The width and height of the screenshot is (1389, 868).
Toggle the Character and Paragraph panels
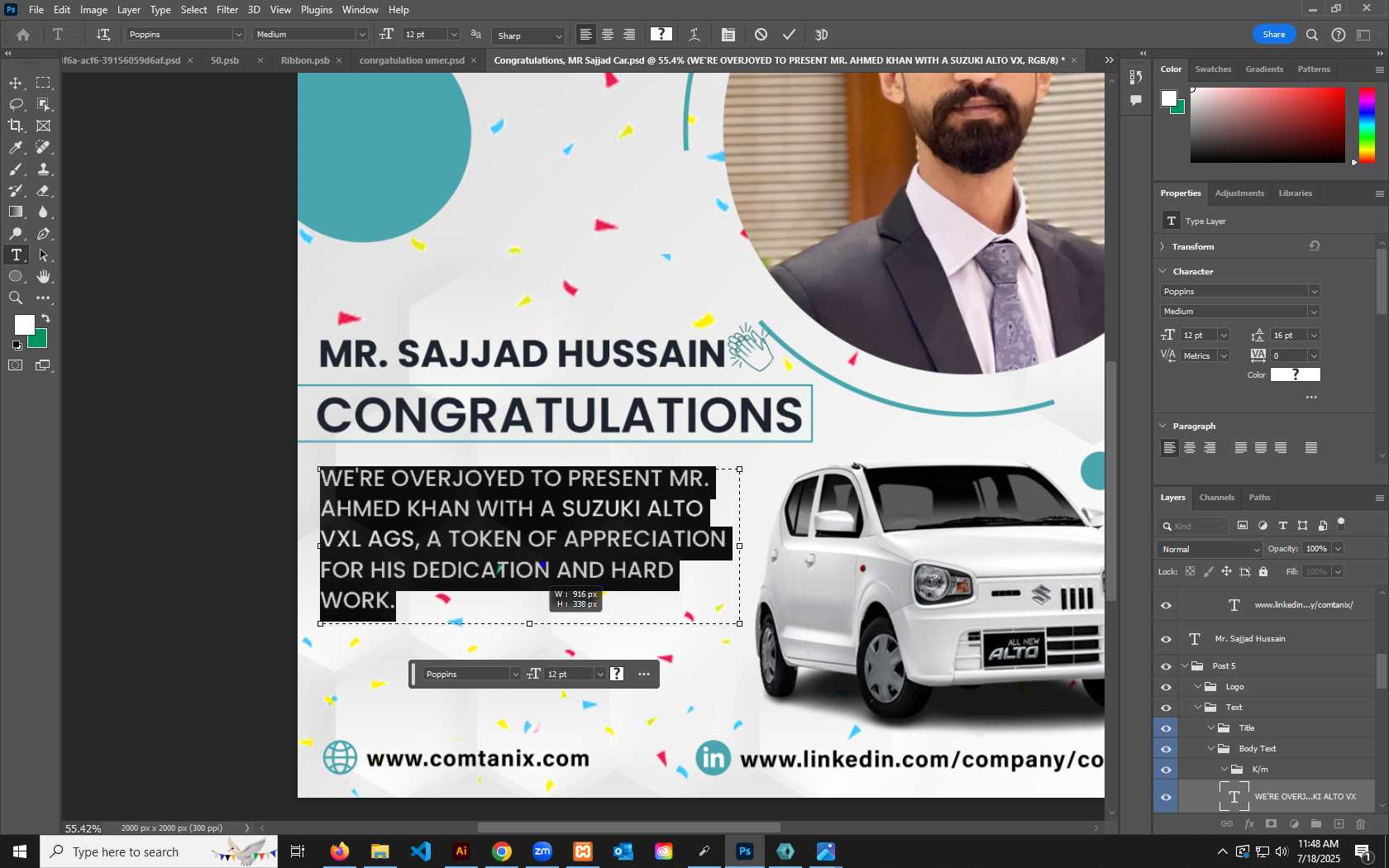728,35
